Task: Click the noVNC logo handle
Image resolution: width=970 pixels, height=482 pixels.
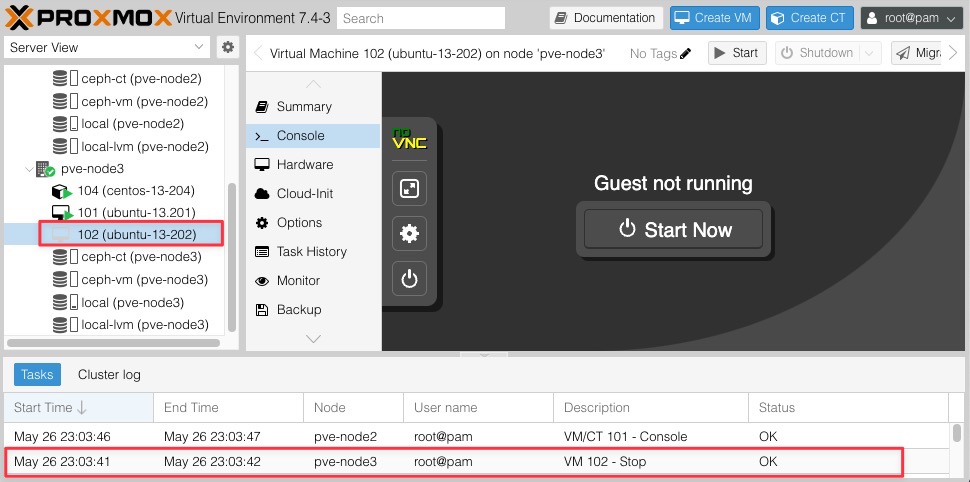Action: [x=410, y=139]
